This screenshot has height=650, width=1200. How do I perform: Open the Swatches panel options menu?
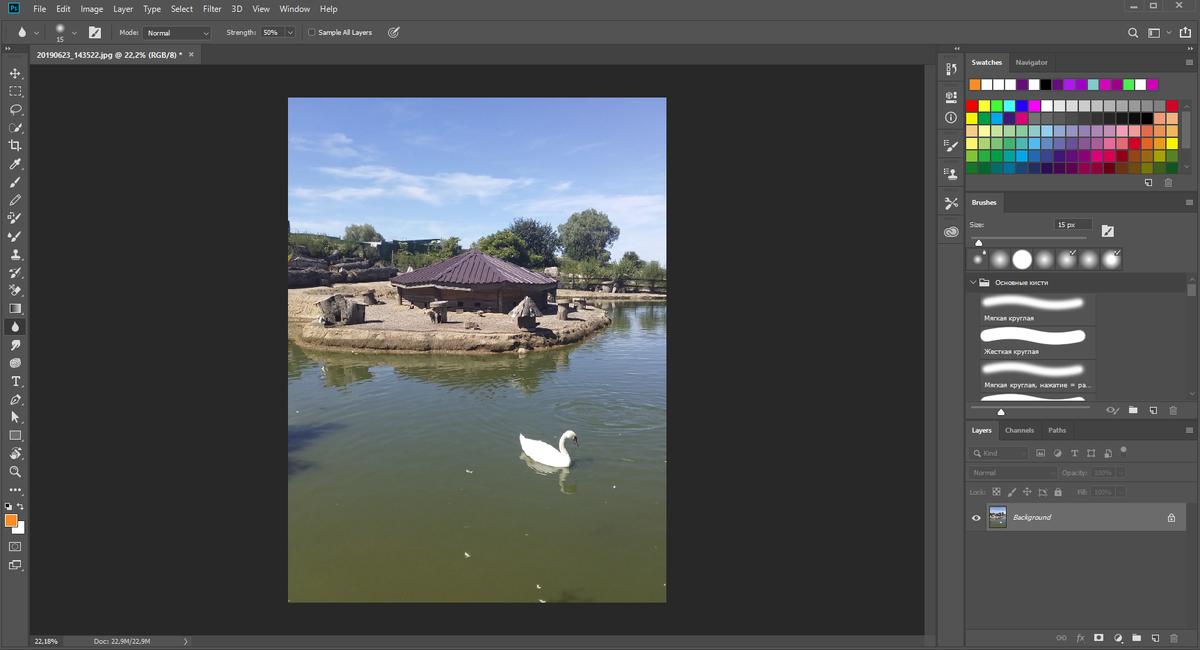tap(1190, 62)
